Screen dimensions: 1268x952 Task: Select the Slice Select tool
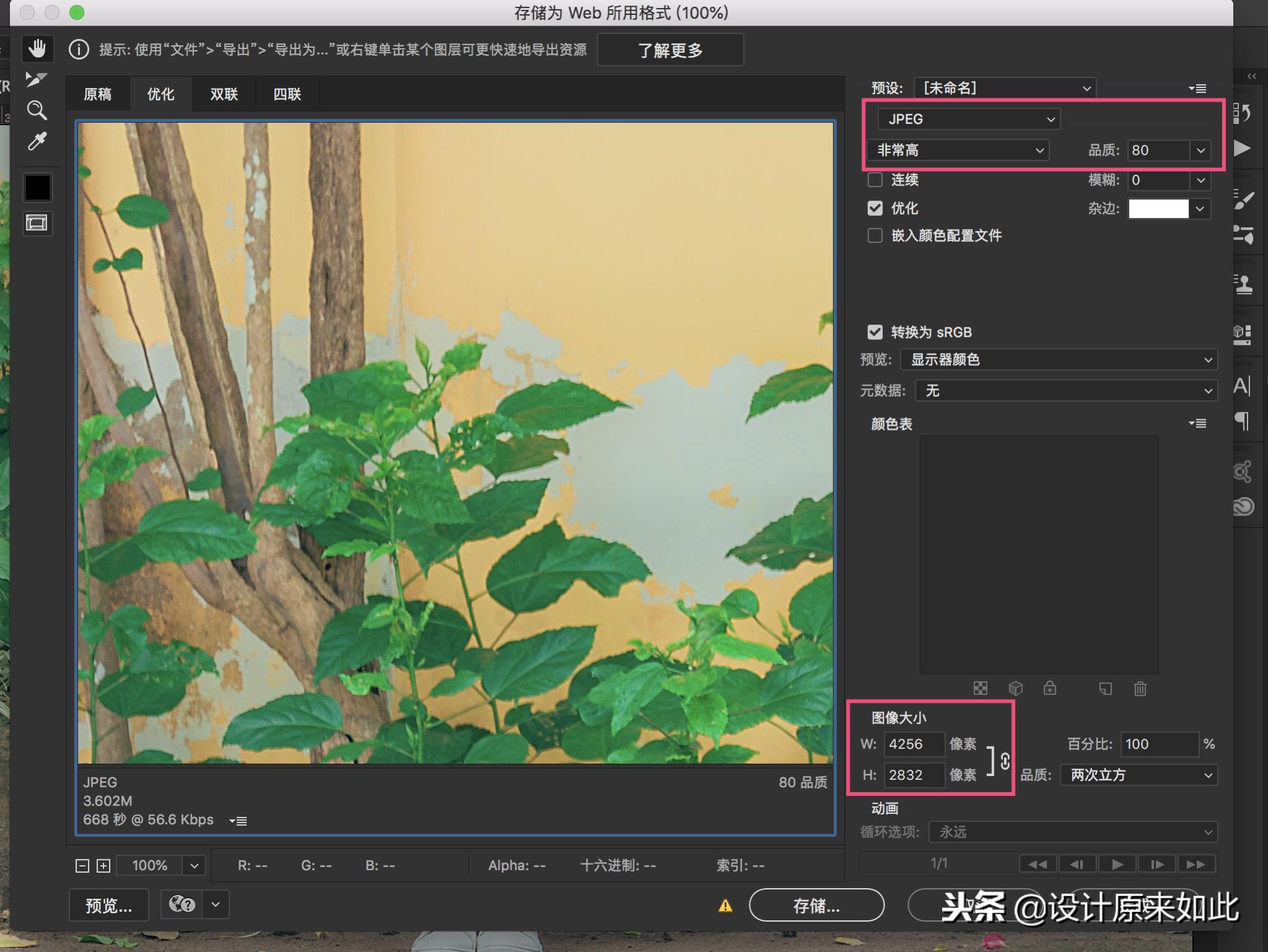click(x=36, y=79)
